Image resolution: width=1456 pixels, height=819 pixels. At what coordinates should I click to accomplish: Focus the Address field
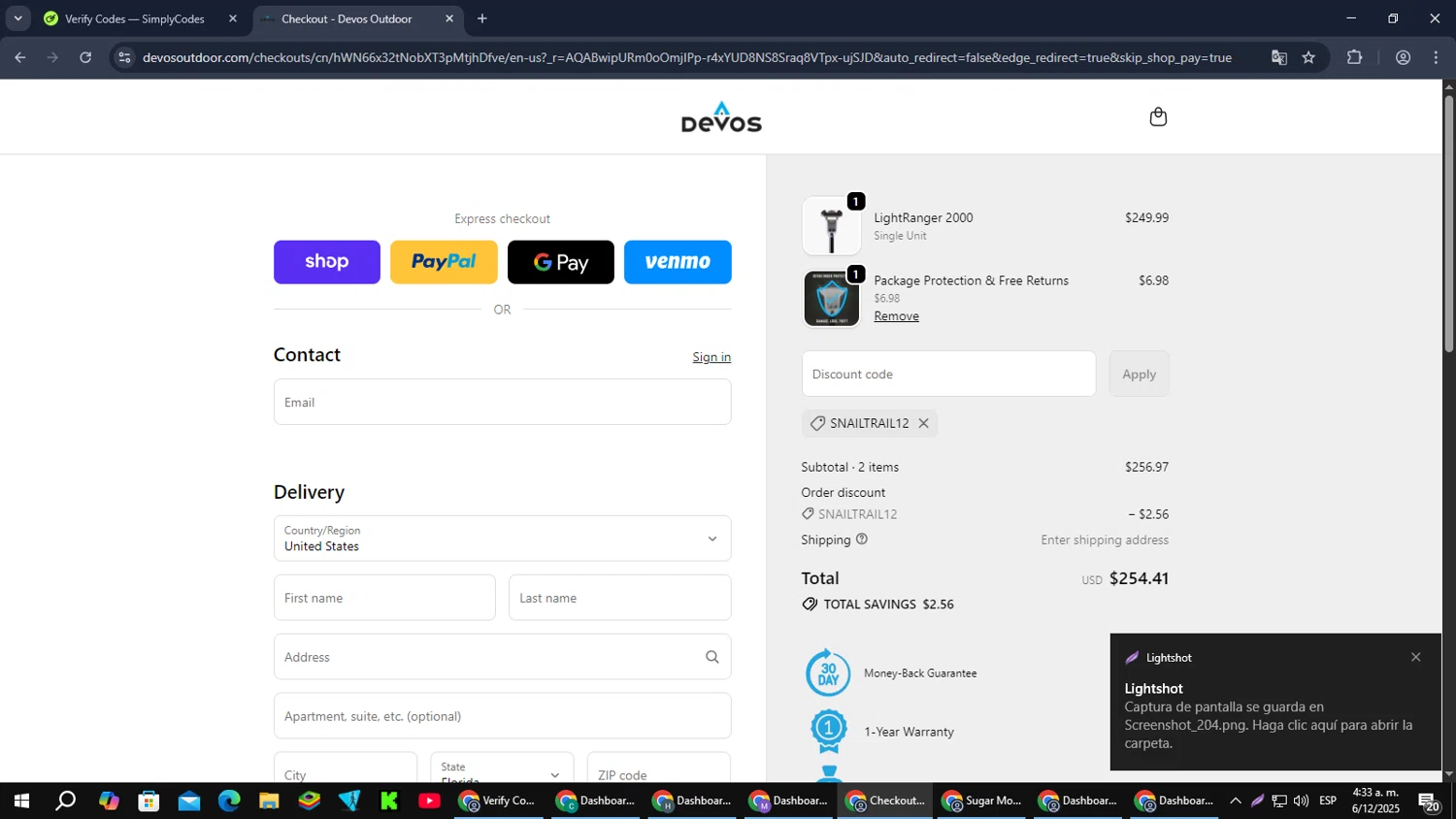pyautogui.click(x=502, y=657)
